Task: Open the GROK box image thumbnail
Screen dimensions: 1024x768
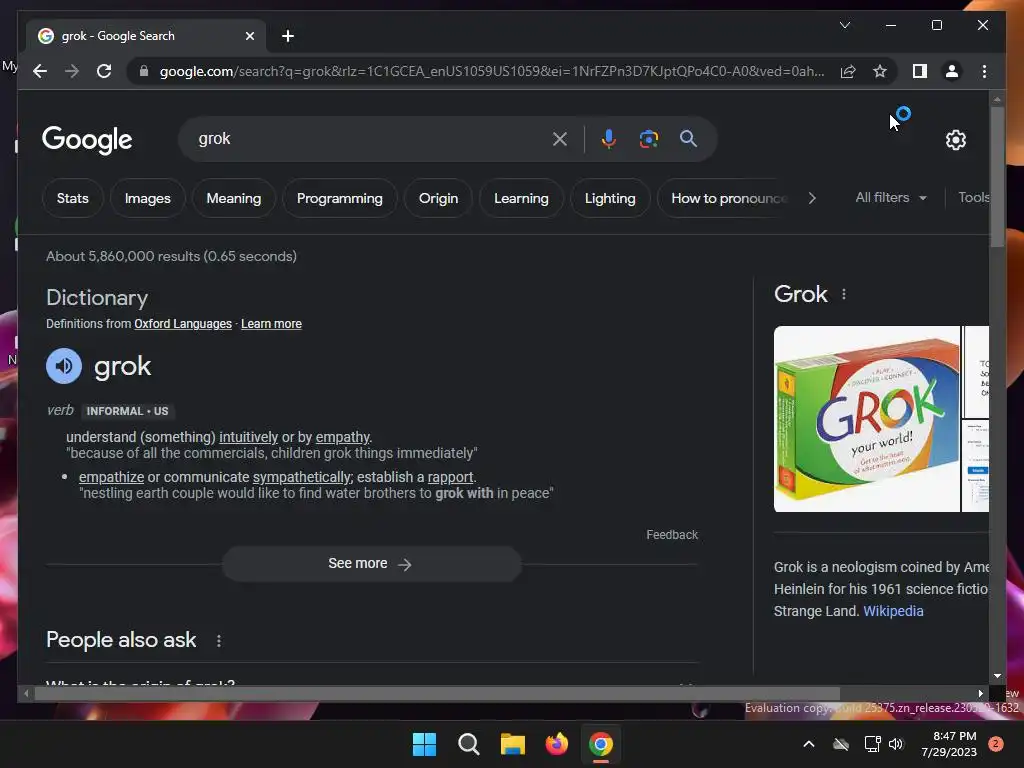Action: click(867, 419)
